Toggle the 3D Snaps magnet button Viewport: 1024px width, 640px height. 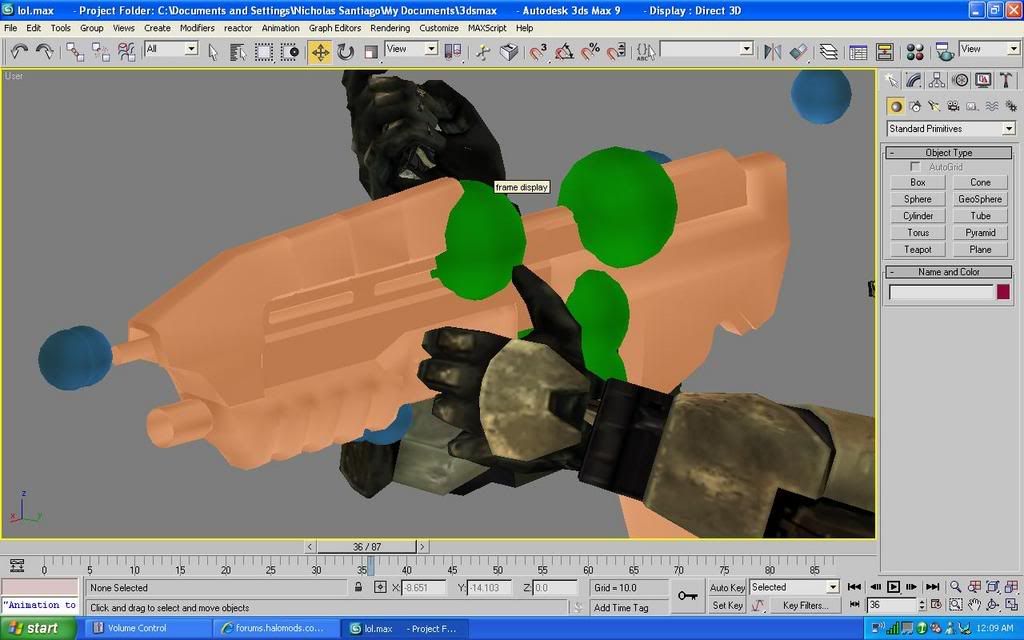pyautogui.click(x=539, y=52)
